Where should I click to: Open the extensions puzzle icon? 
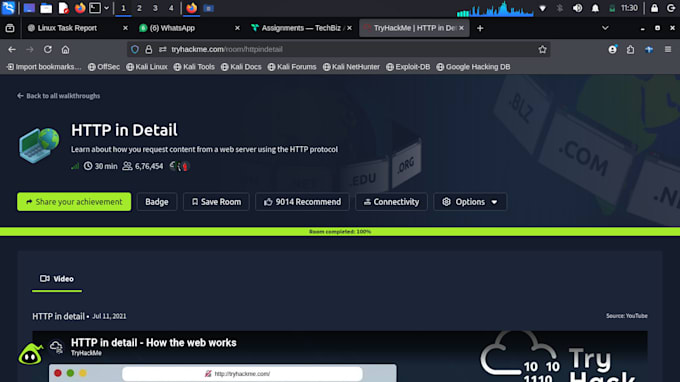pyautogui.click(x=631, y=49)
